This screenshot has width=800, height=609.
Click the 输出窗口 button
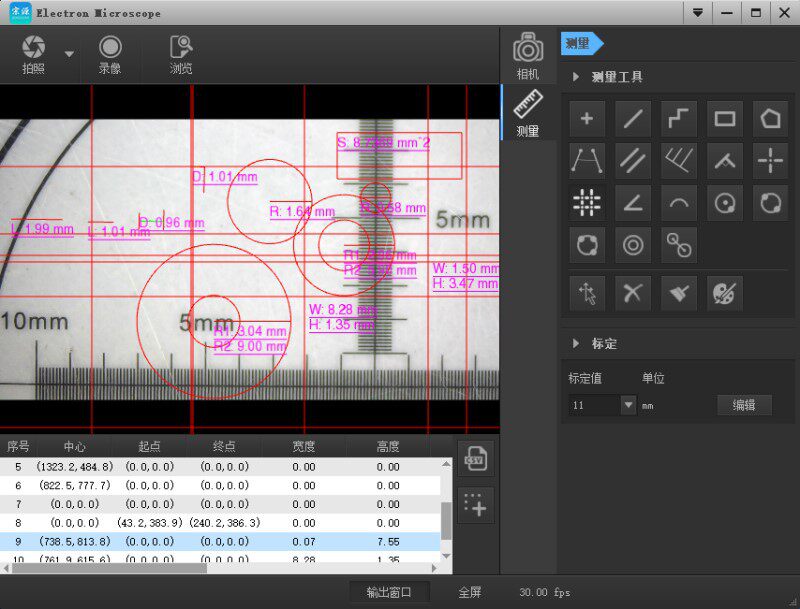click(389, 592)
